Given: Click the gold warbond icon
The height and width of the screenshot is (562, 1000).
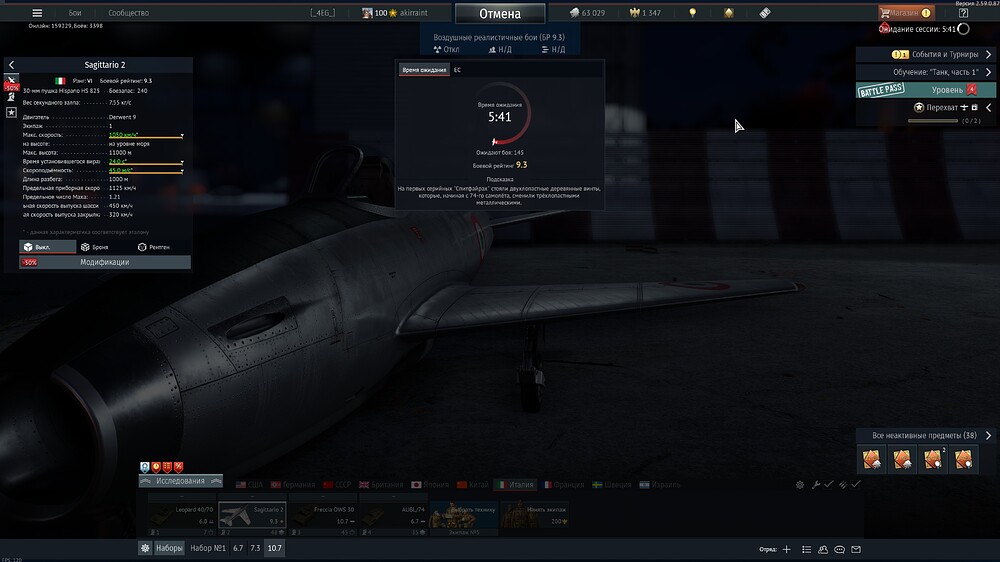Looking at the screenshot, I should 728,13.
